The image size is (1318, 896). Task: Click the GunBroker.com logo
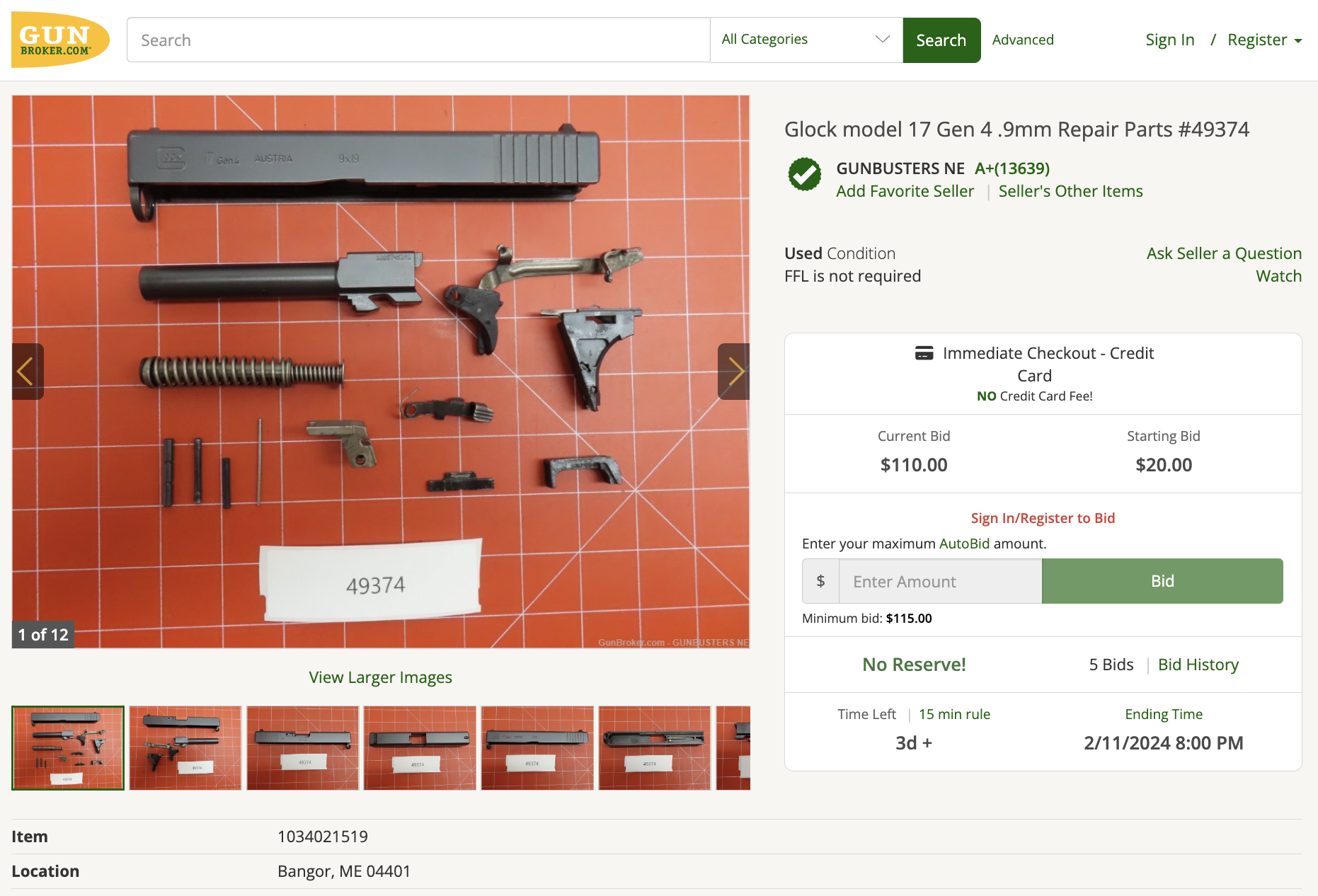(x=60, y=40)
